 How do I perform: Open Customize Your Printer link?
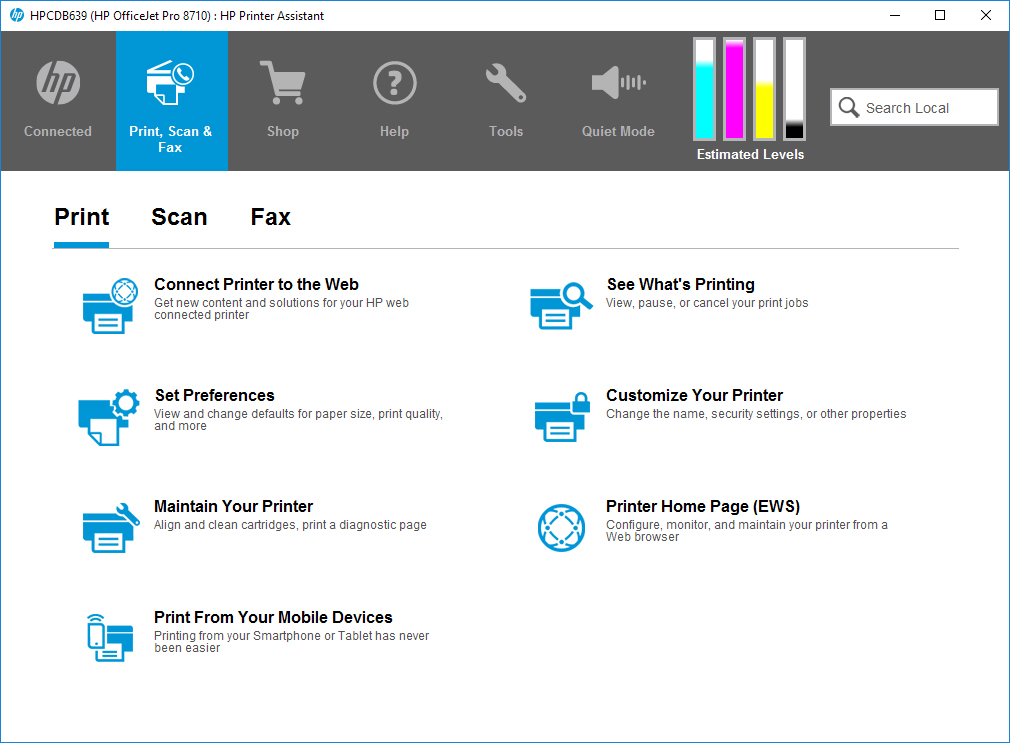pos(694,395)
